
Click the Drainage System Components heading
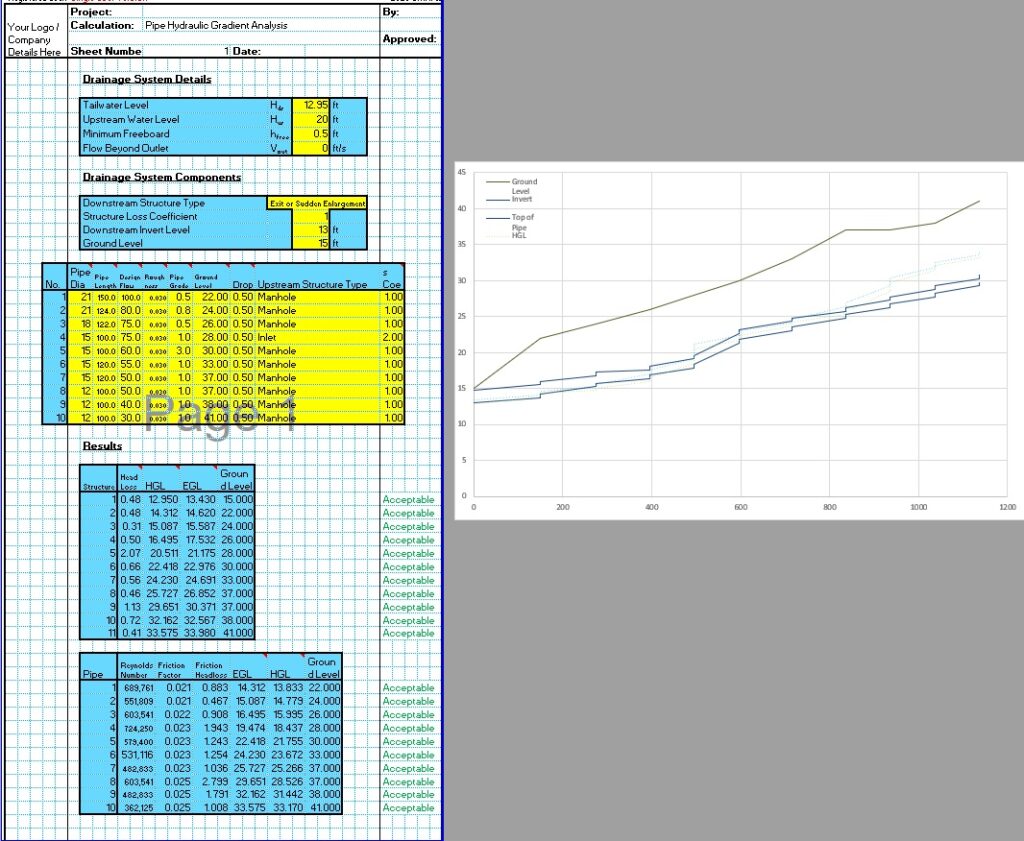click(161, 177)
